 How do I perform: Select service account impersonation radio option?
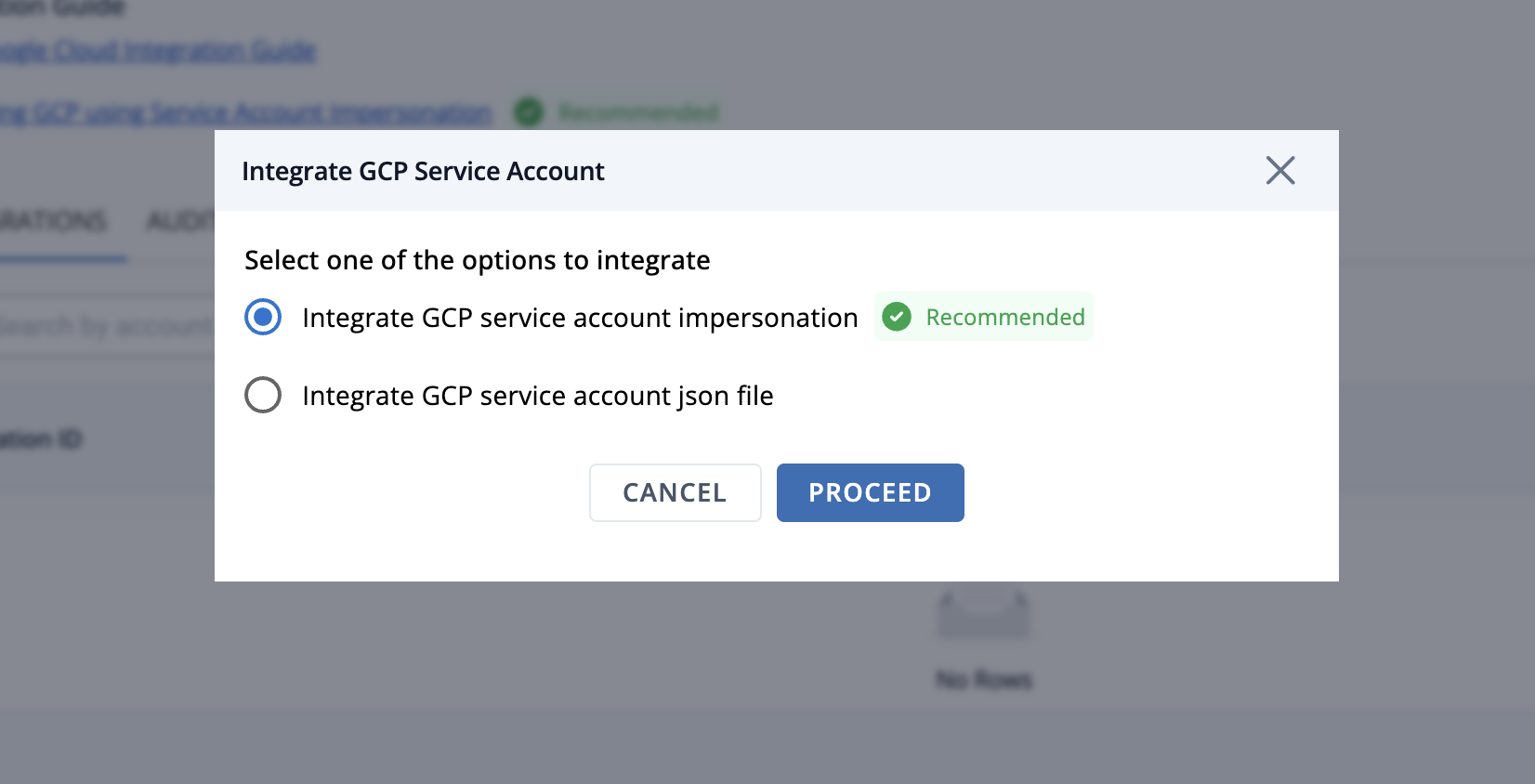click(263, 317)
